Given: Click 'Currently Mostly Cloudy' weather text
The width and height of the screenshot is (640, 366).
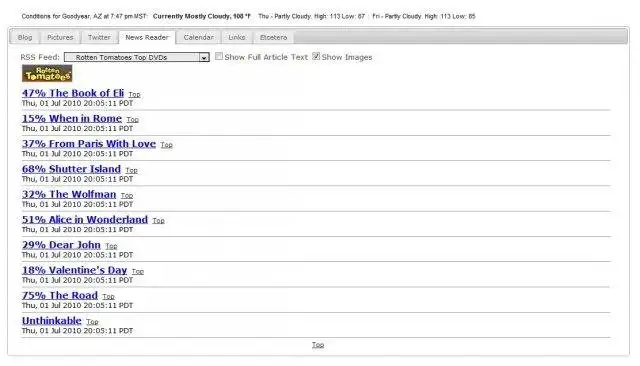Looking at the screenshot, I should click(x=202, y=16).
